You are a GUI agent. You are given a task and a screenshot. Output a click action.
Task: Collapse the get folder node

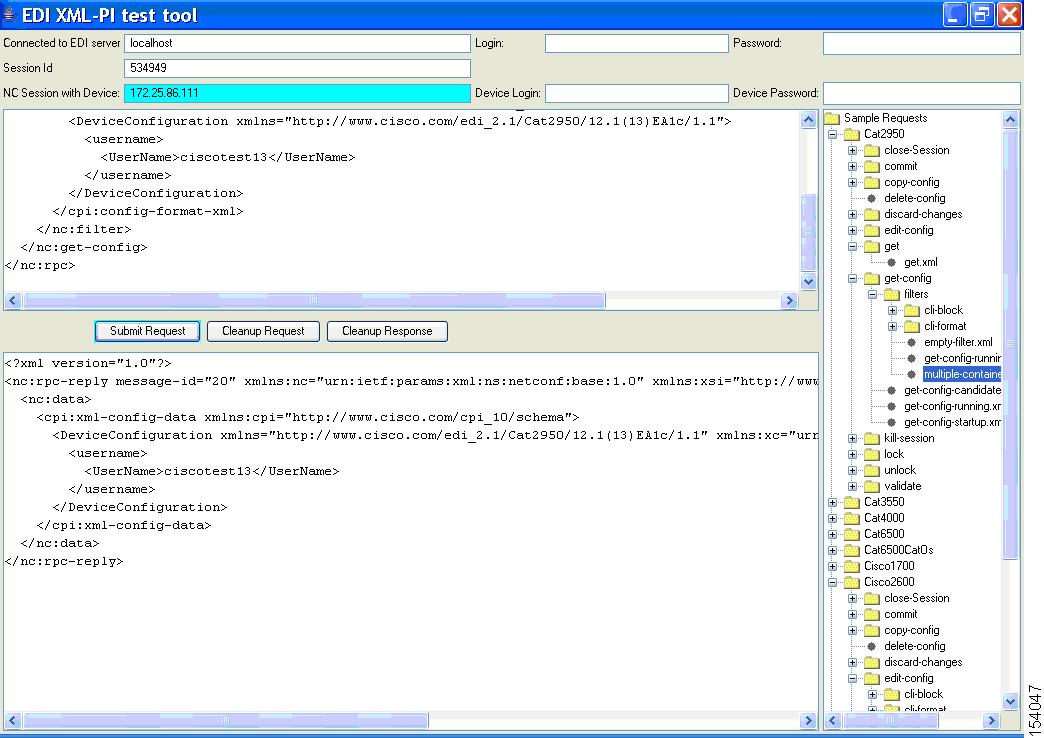(852, 246)
